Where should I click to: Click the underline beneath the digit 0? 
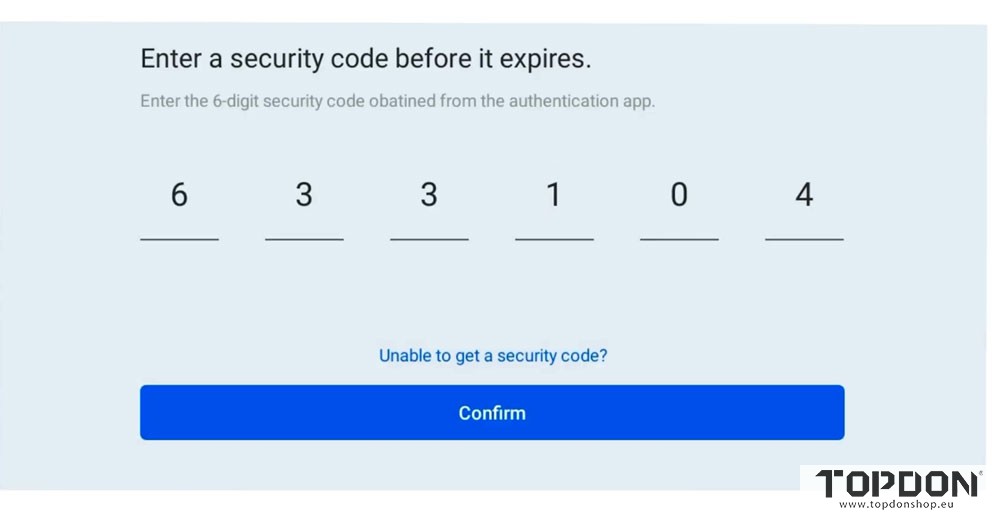click(679, 240)
